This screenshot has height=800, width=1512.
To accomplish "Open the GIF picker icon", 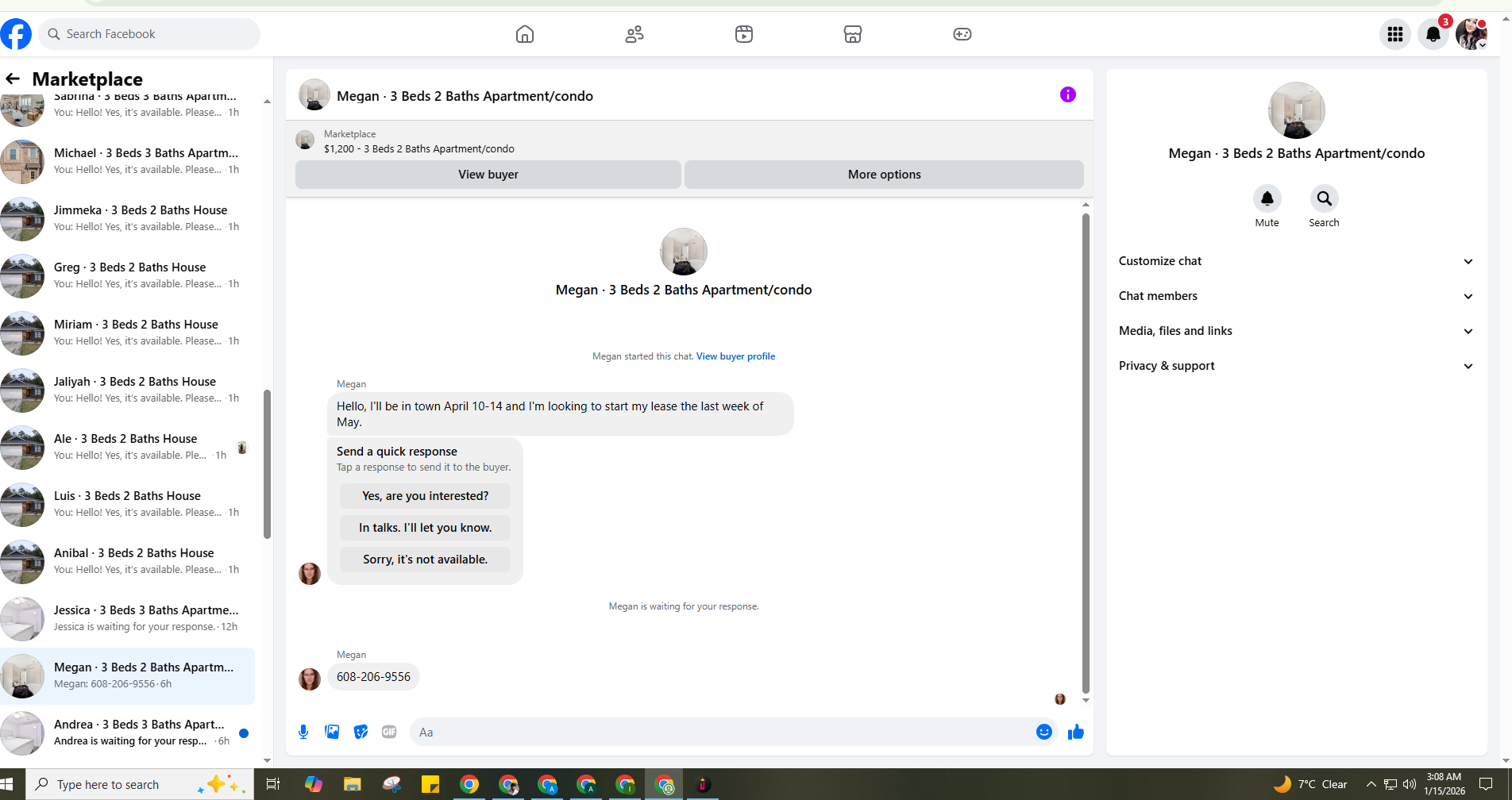I will tap(389, 732).
